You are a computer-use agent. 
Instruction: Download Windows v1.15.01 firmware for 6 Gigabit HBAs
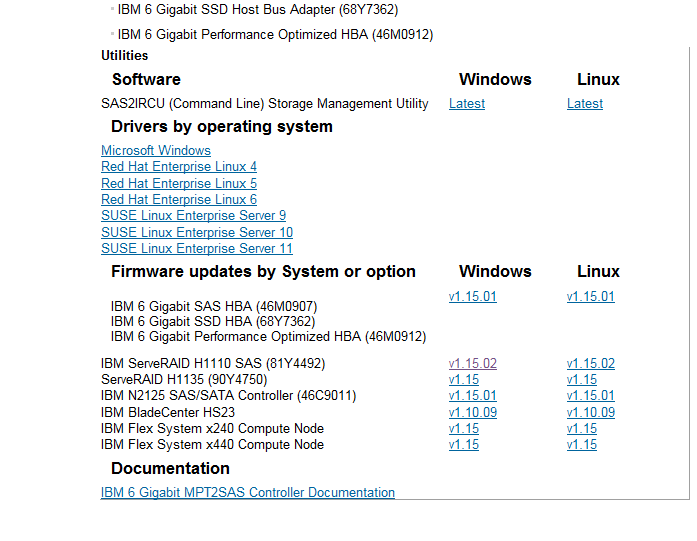pyautogui.click(x=473, y=297)
